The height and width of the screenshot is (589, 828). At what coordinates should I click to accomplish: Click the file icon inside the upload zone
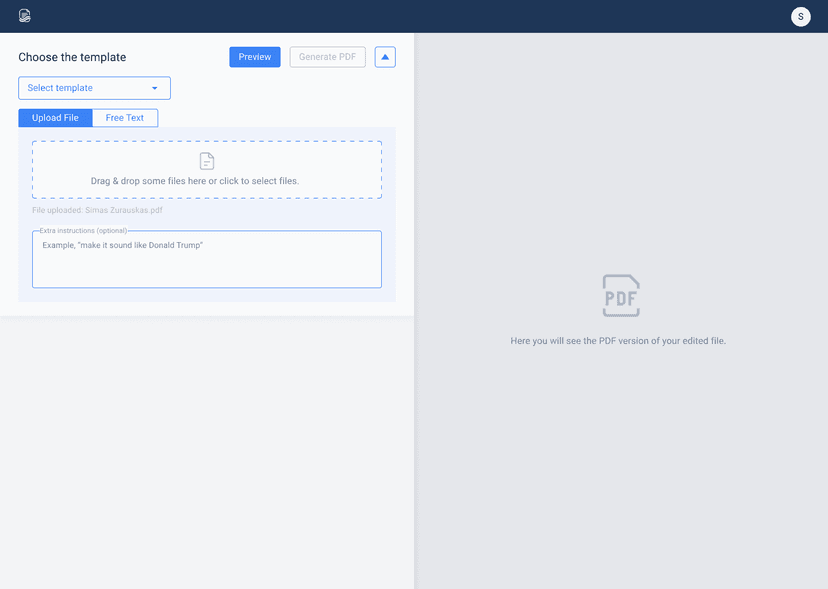pos(207,160)
